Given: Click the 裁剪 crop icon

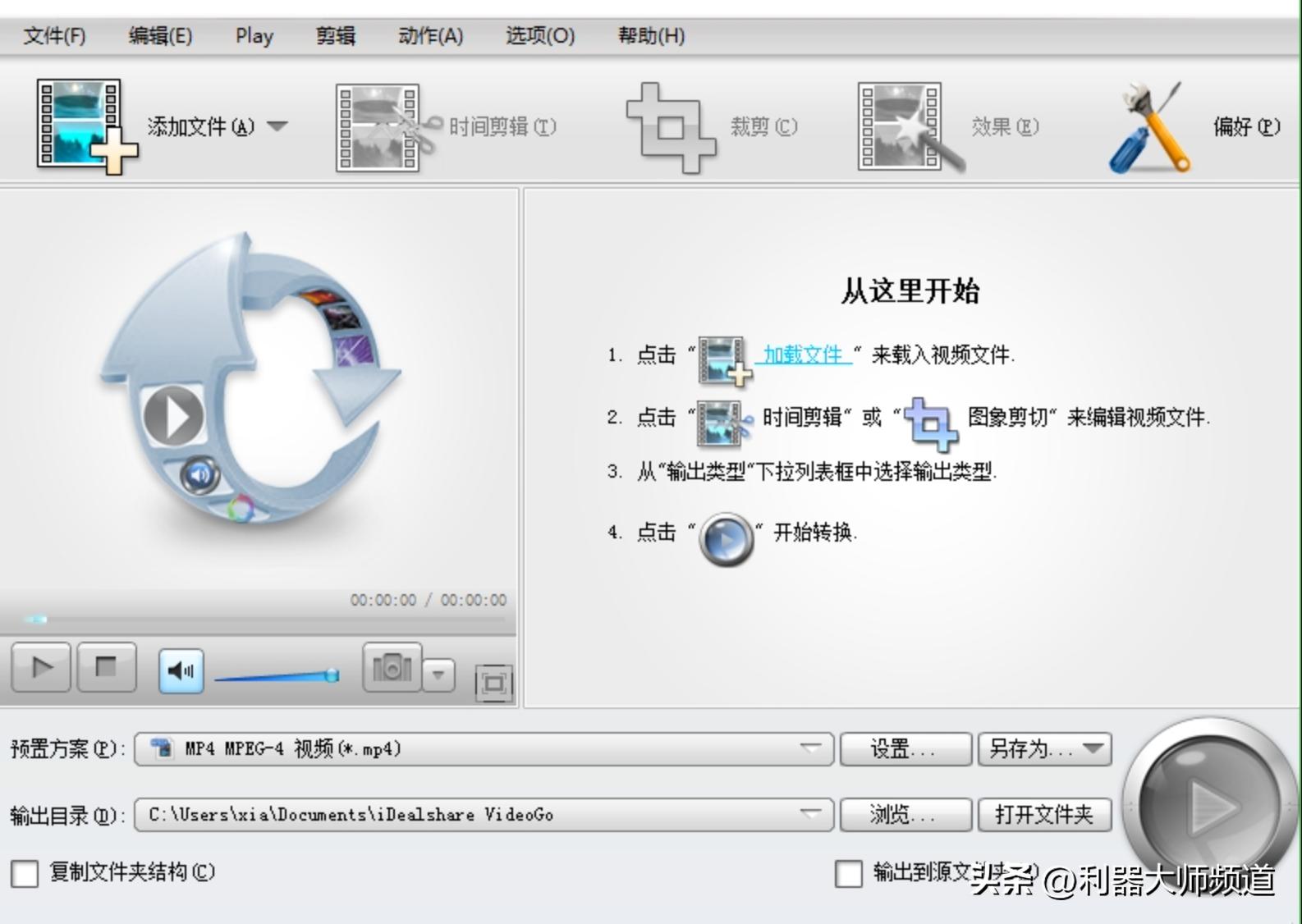Looking at the screenshot, I should pos(671,127).
